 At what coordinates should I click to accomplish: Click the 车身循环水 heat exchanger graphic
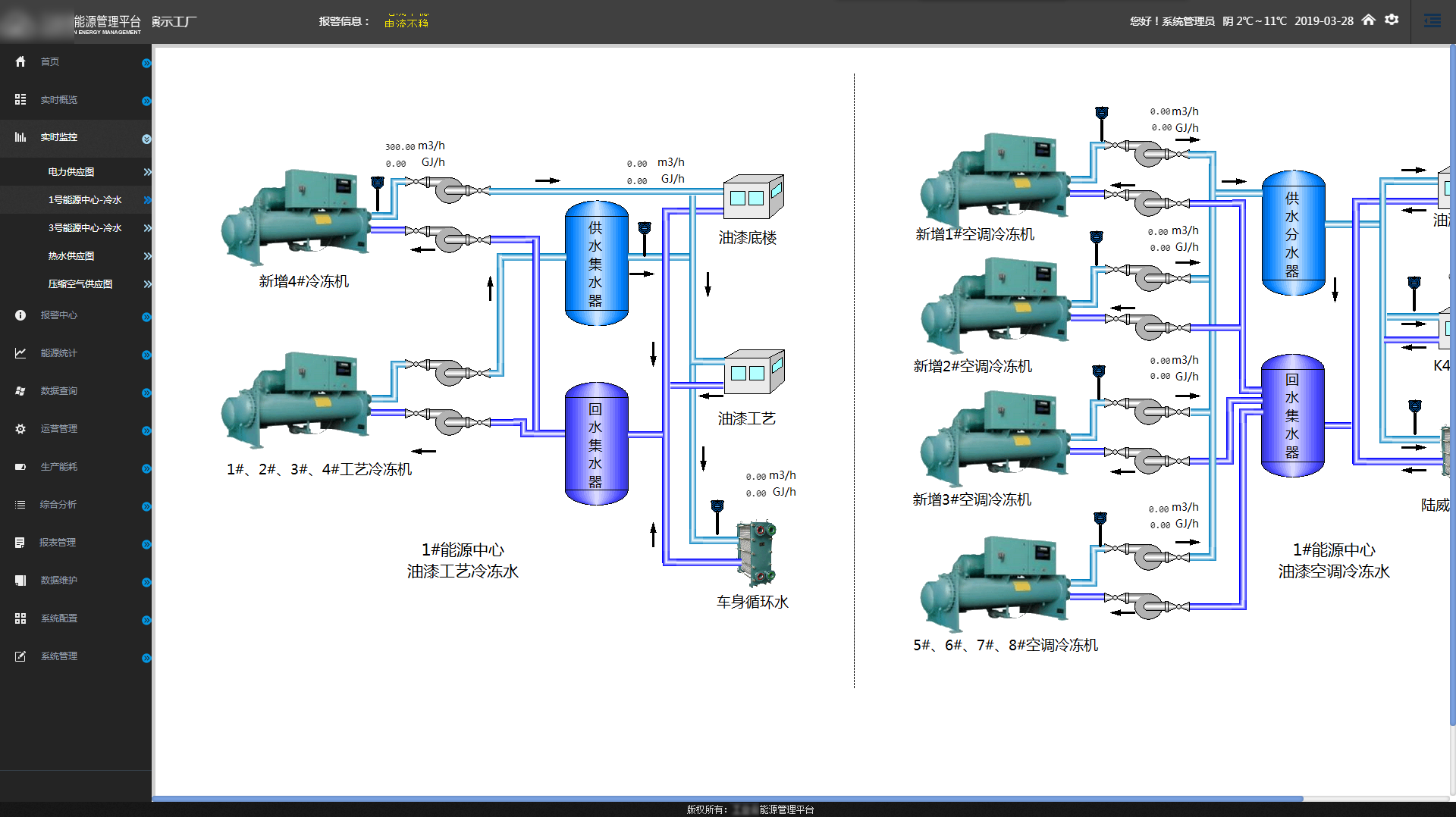[x=758, y=553]
